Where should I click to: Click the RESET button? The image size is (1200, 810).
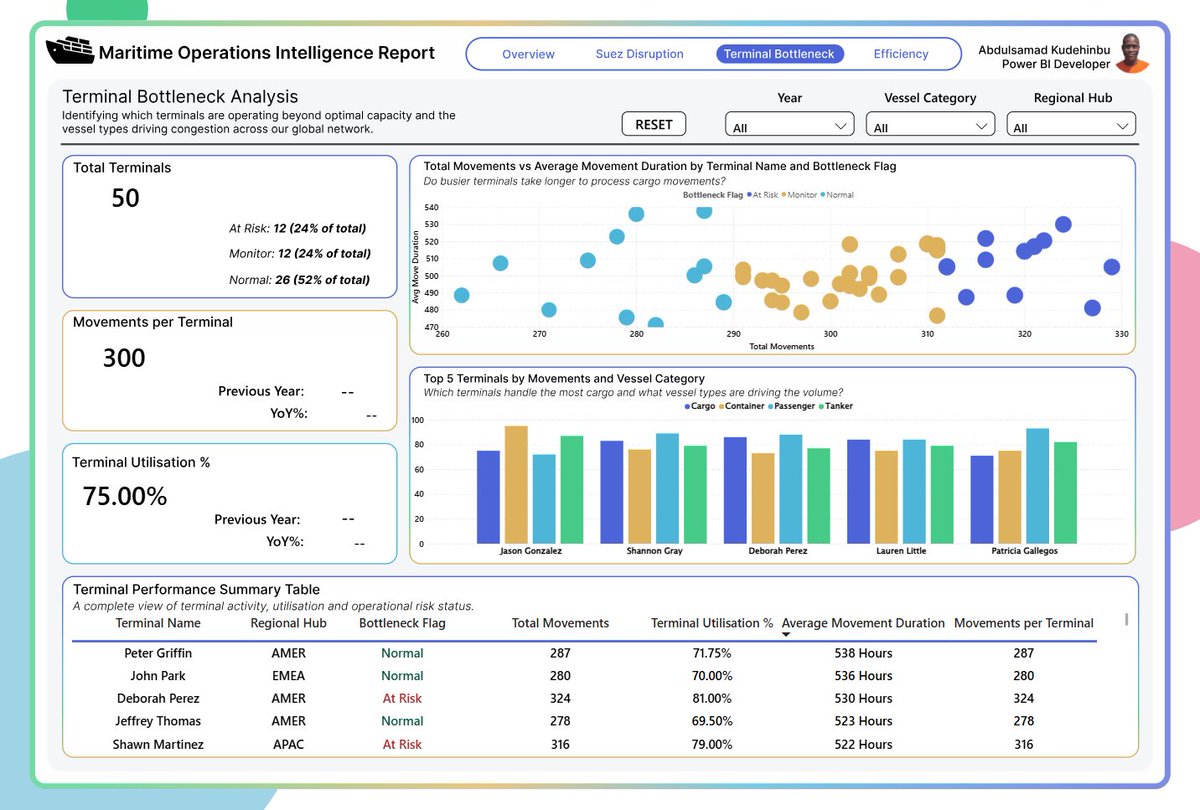654,124
